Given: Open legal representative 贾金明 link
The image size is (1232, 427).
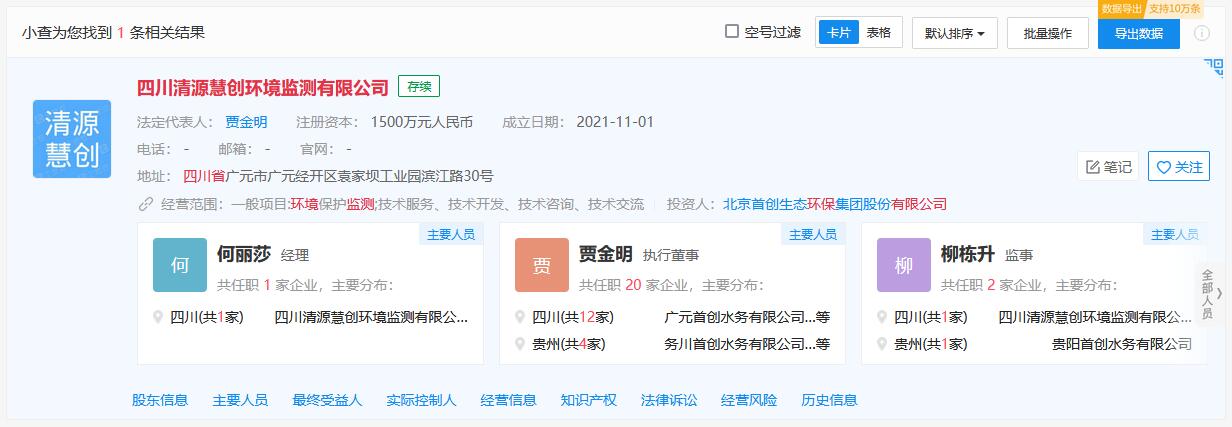Looking at the screenshot, I should pos(246,122).
